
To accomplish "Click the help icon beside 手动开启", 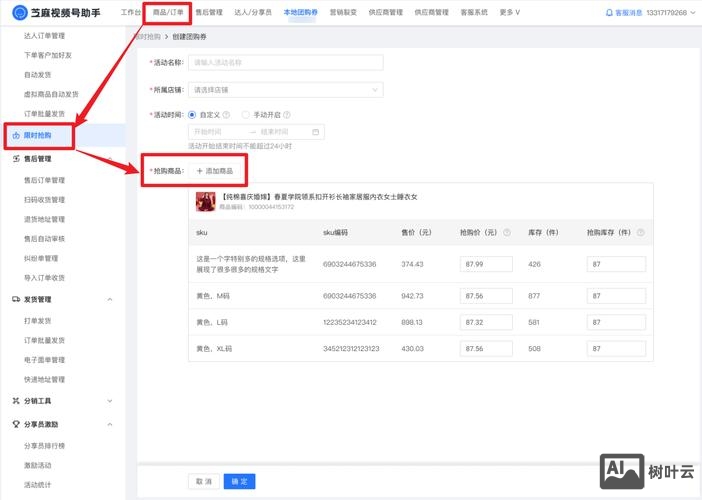I will [x=287, y=115].
